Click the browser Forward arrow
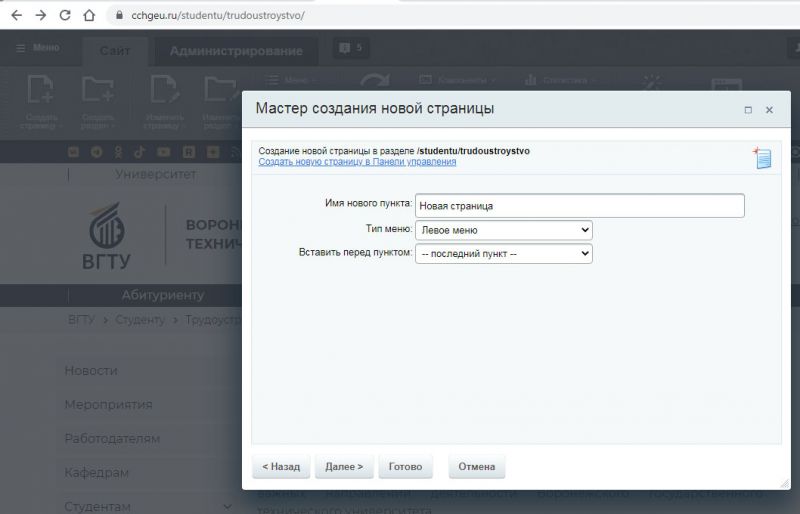Screen dimensions: 800x514 [40, 16]
